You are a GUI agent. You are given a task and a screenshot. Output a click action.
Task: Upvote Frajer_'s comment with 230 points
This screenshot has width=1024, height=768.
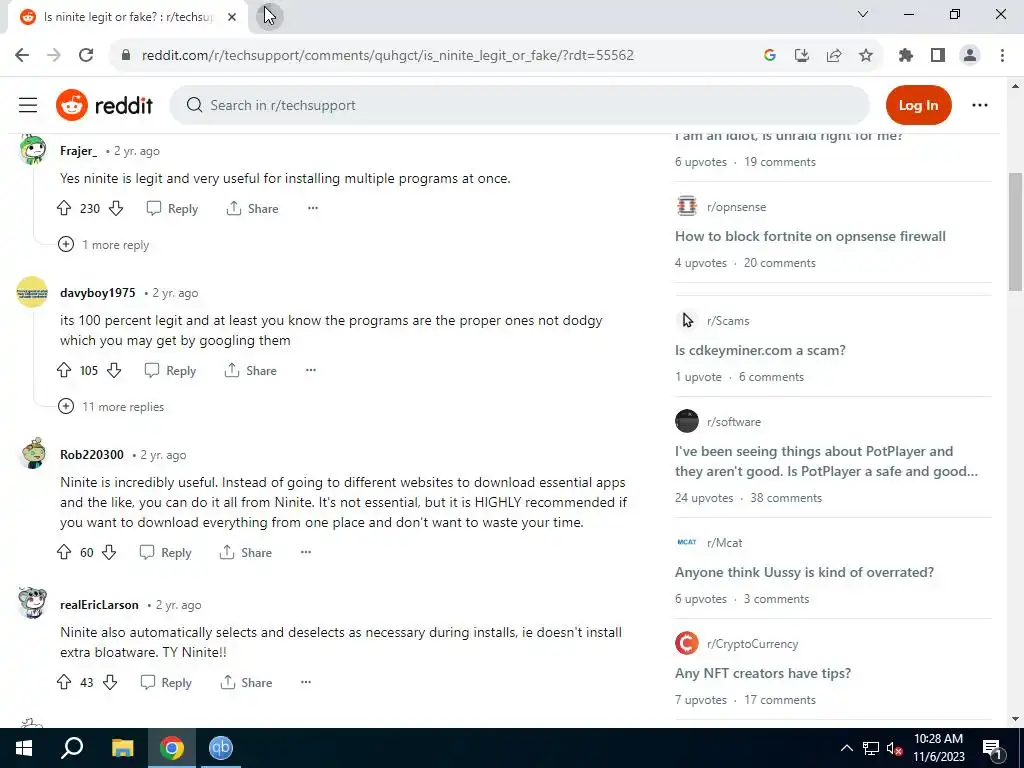pyautogui.click(x=63, y=208)
